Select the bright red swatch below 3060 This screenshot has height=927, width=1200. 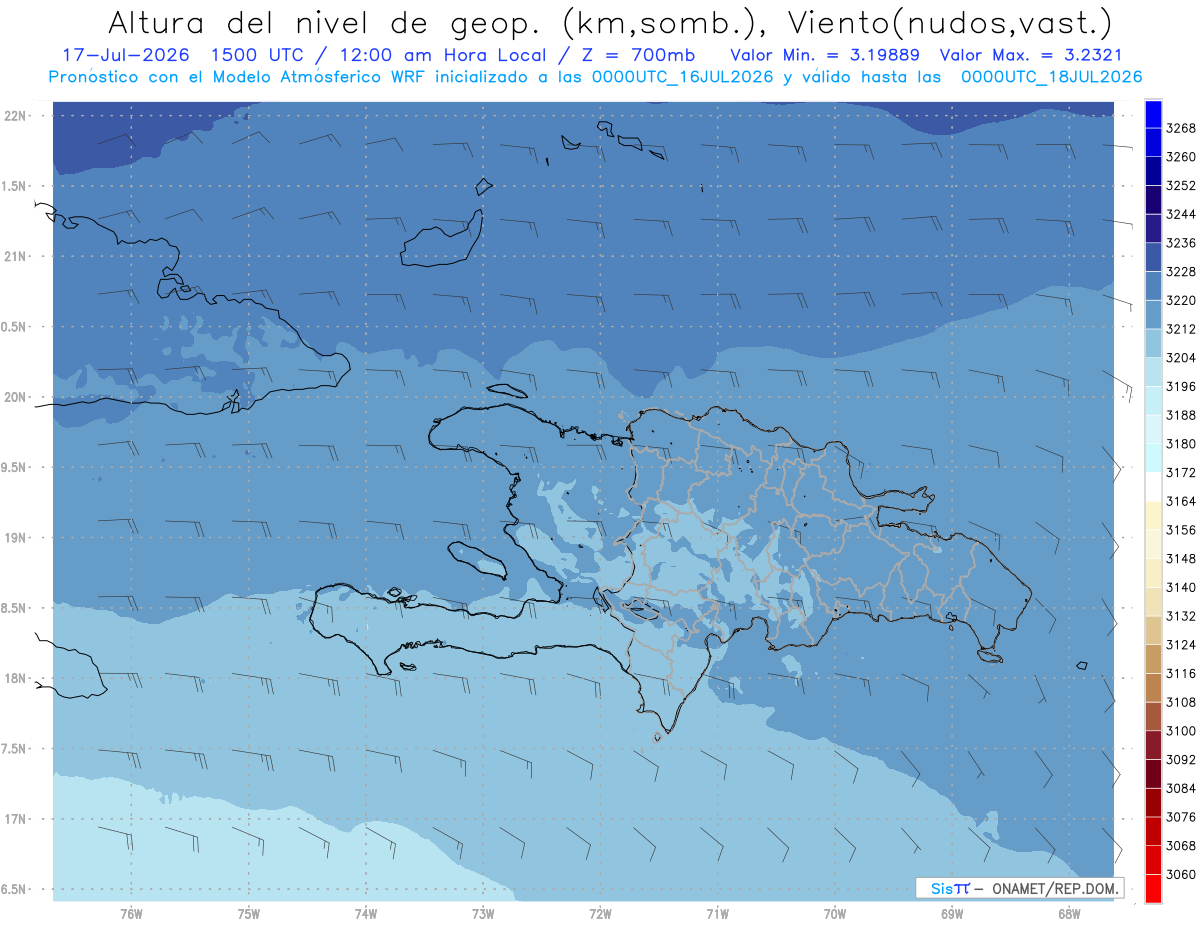point(1152,888)
